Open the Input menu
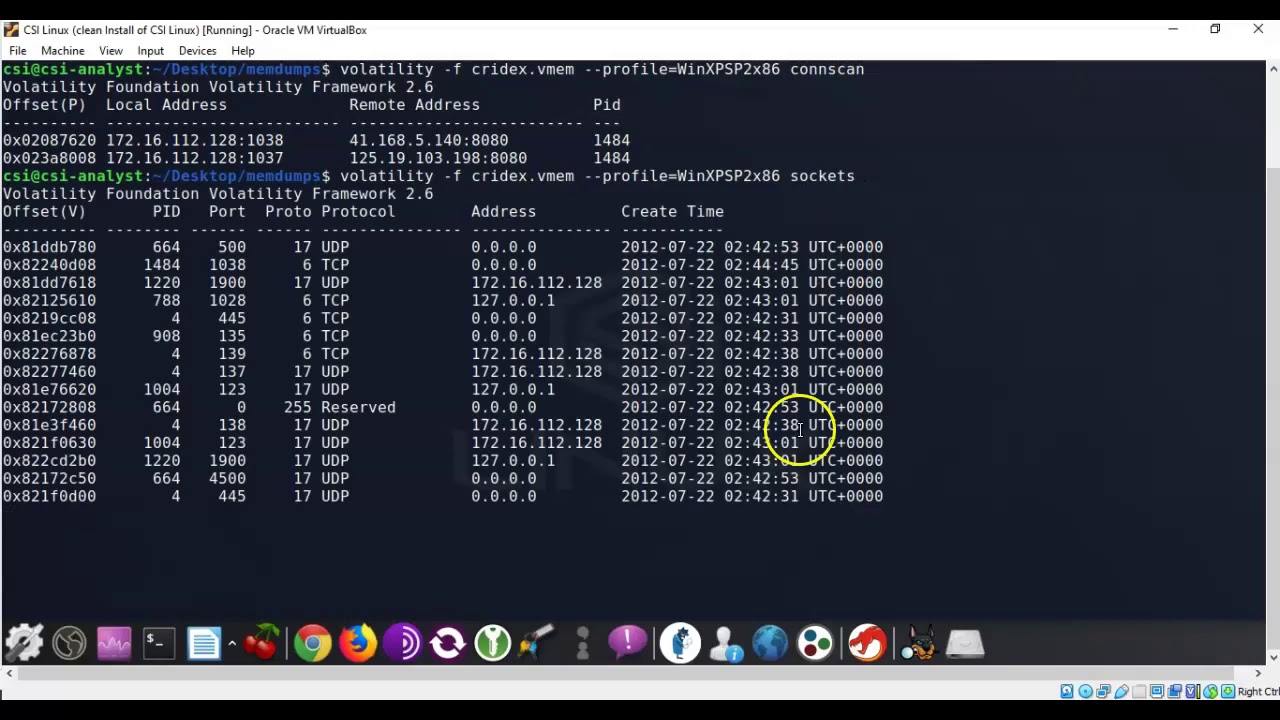The image size is (1280, 720). (150, 50)
